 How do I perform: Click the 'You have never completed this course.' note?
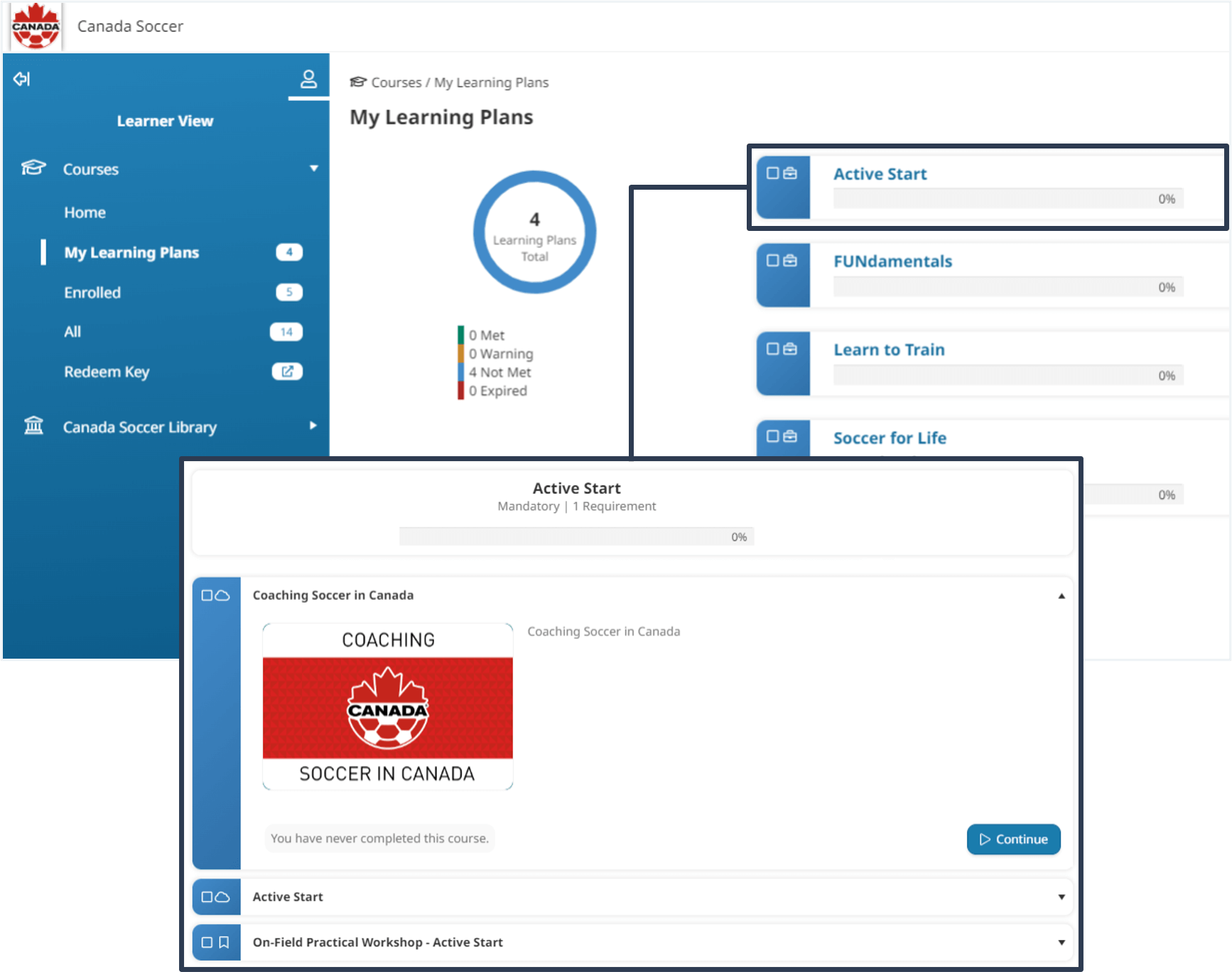[379, 838]
